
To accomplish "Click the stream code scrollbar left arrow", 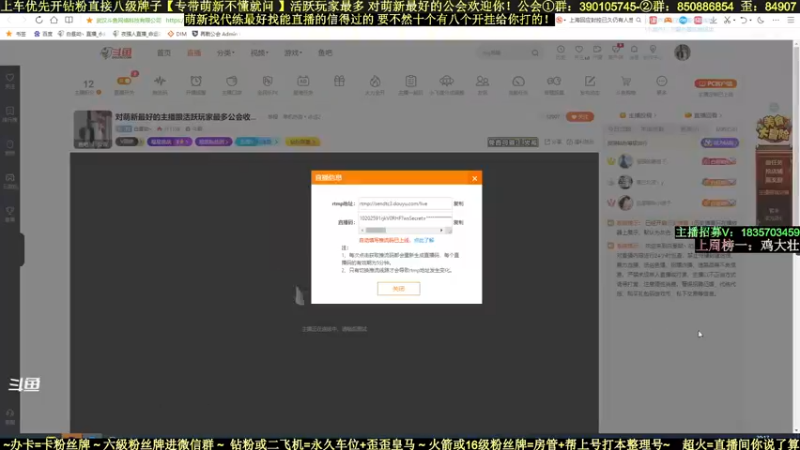I will (362, 231).
